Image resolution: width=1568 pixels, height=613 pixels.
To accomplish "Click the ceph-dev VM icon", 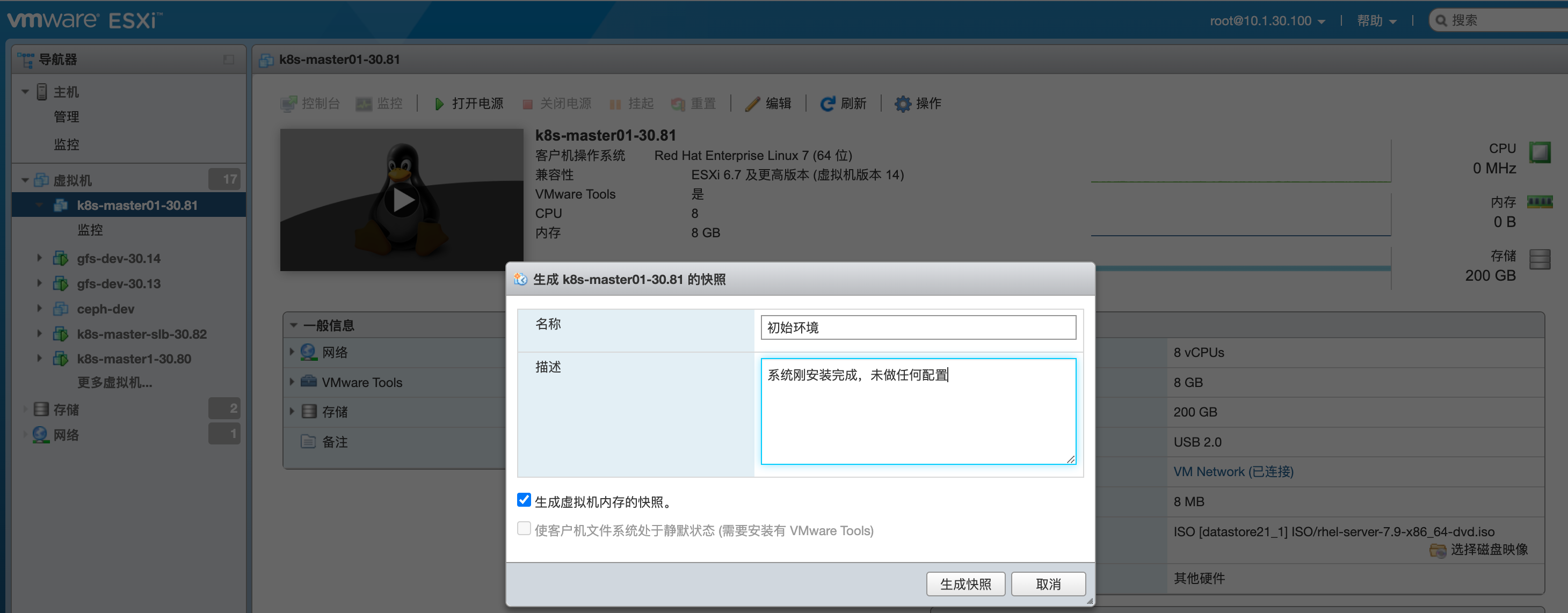I will 60,309.
